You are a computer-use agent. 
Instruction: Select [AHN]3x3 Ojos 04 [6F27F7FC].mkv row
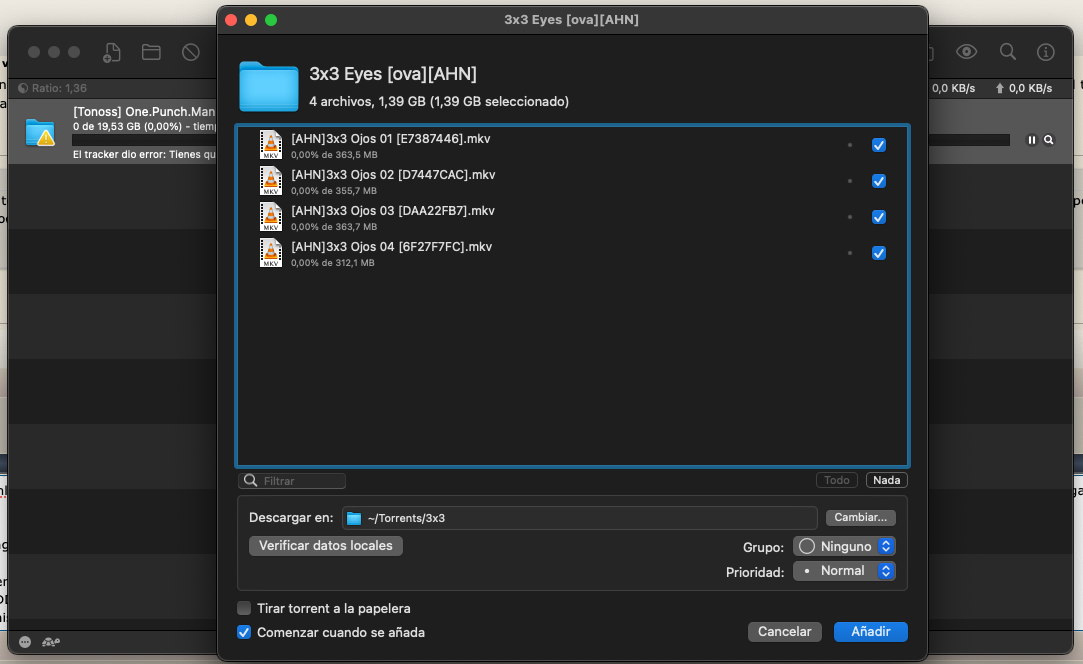point(572,253)
